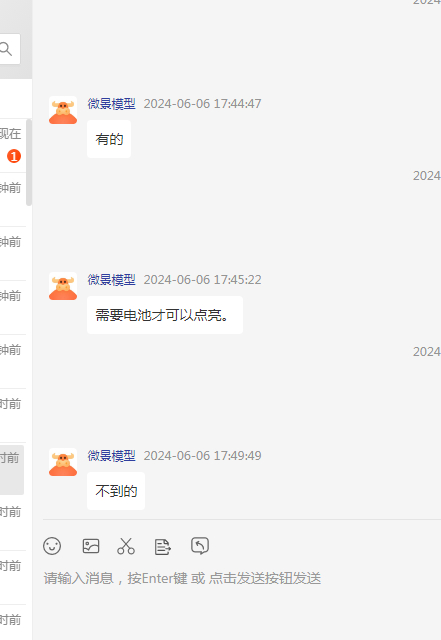Select the 需要电池才可以点亮 message bubble
The height and width of the screenshot is (640, 441).
click(x=165, y=315)
